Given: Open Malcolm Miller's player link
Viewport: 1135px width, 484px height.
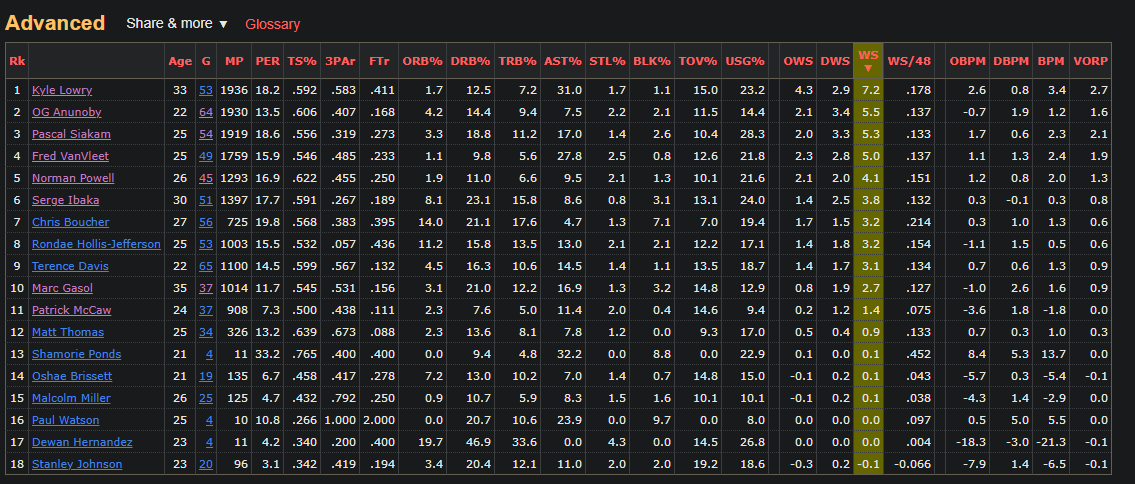Looking at the screenshot, I should point(71,399).
